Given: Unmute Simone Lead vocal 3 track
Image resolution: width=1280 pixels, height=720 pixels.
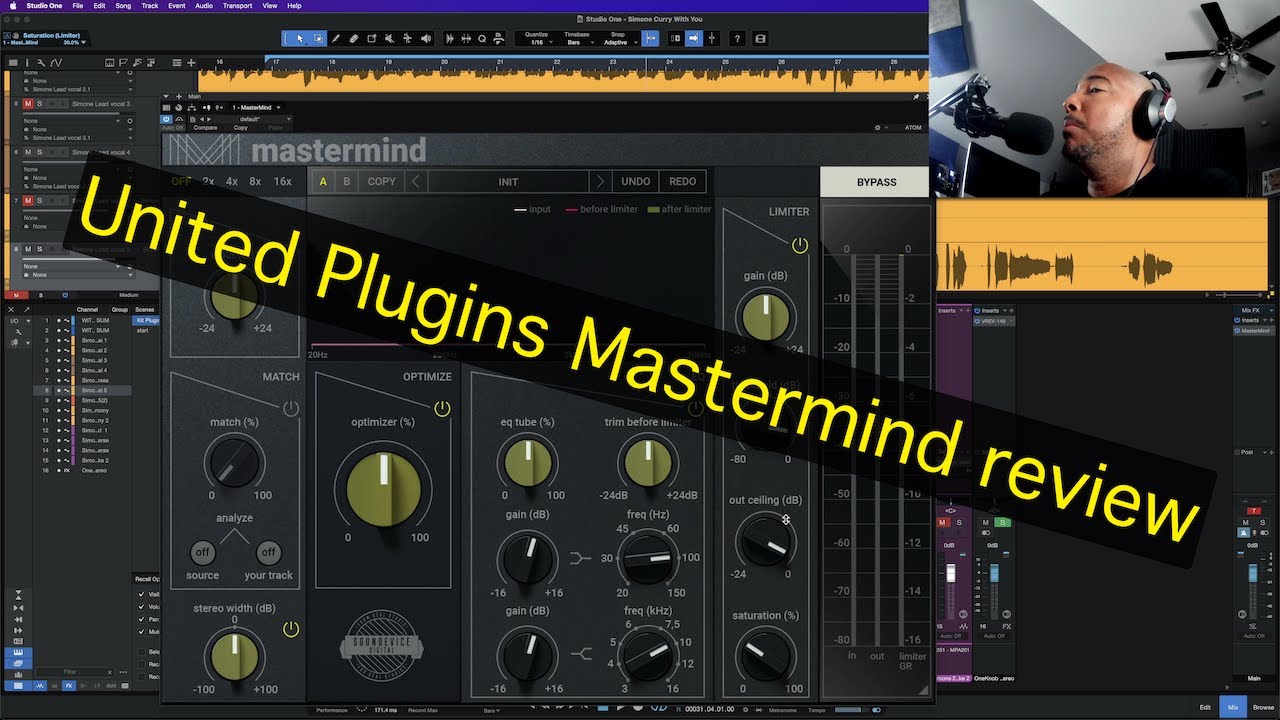Looking at the screenshot, I should [x=28, y=103].
